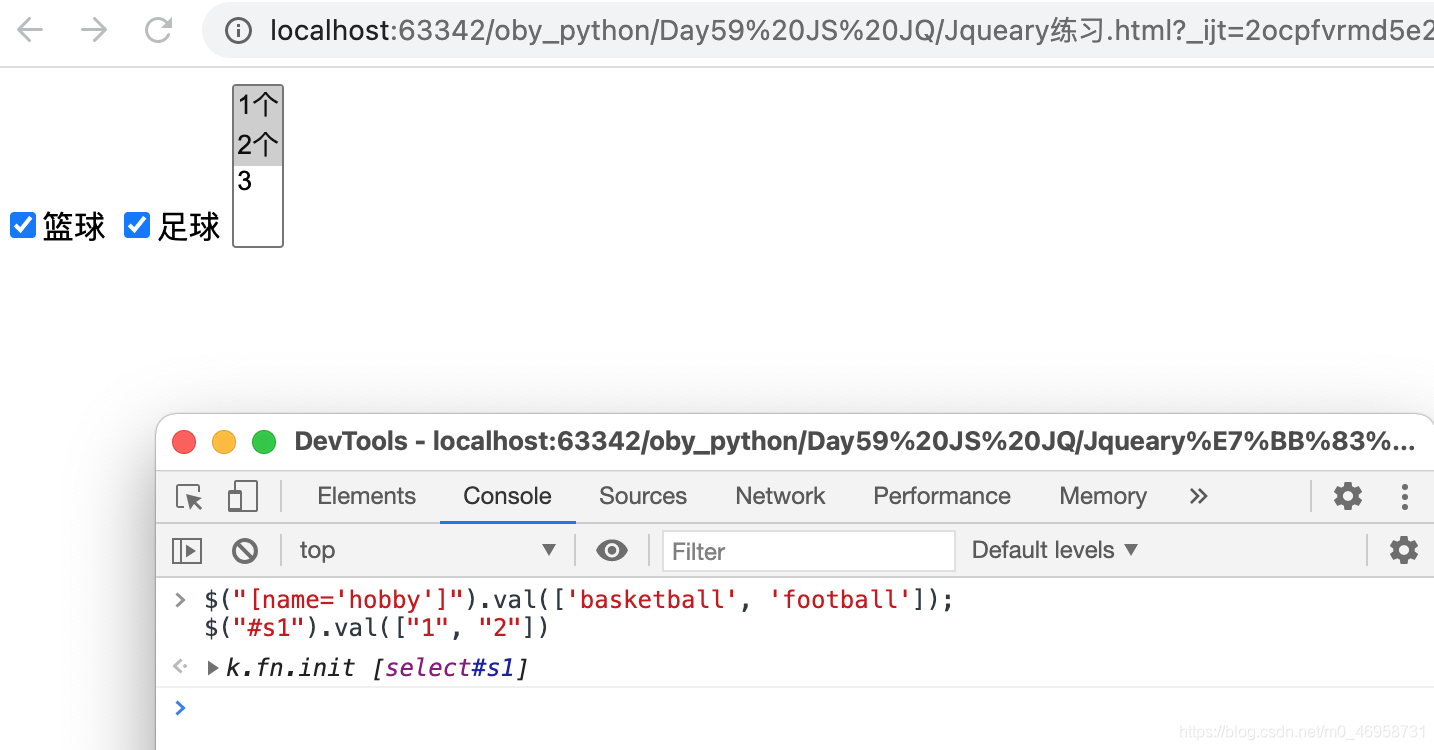Show more DevTools tabs chevron

(1198, 496)
